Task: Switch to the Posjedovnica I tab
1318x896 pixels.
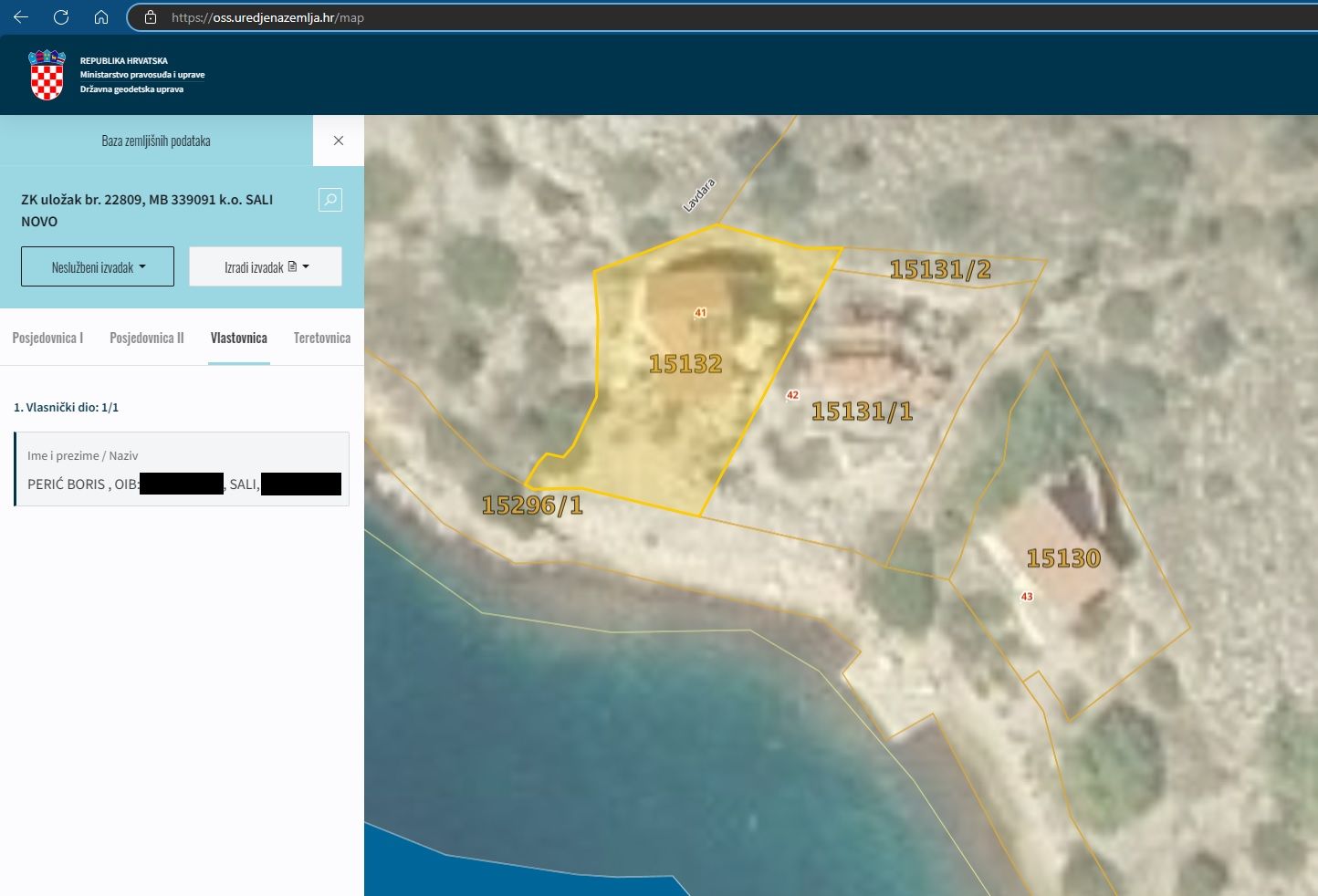Action: click(47, 338)
